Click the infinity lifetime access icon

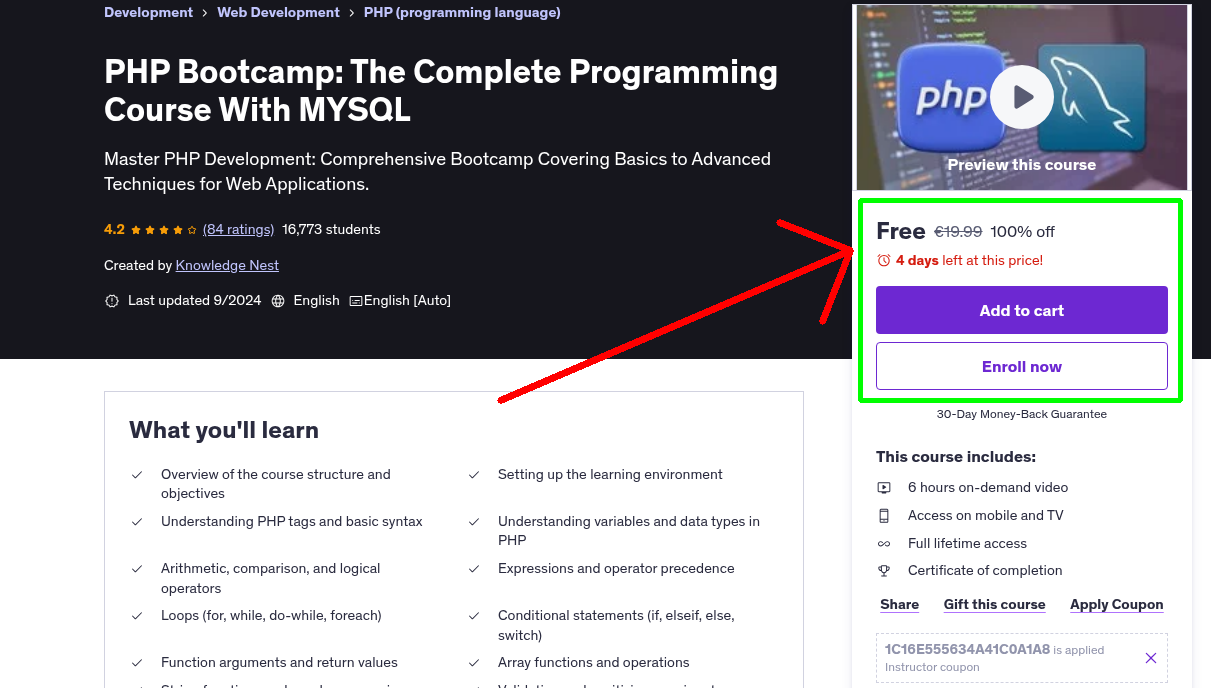[884, 544]
